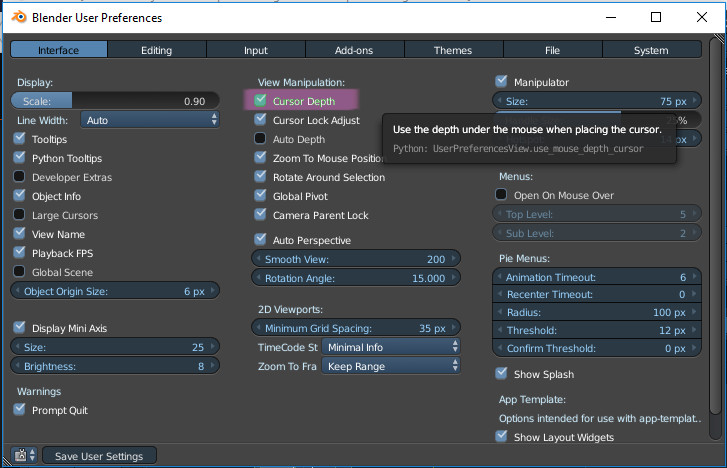Increase Smooth View with right arrow

click(453, 259)
